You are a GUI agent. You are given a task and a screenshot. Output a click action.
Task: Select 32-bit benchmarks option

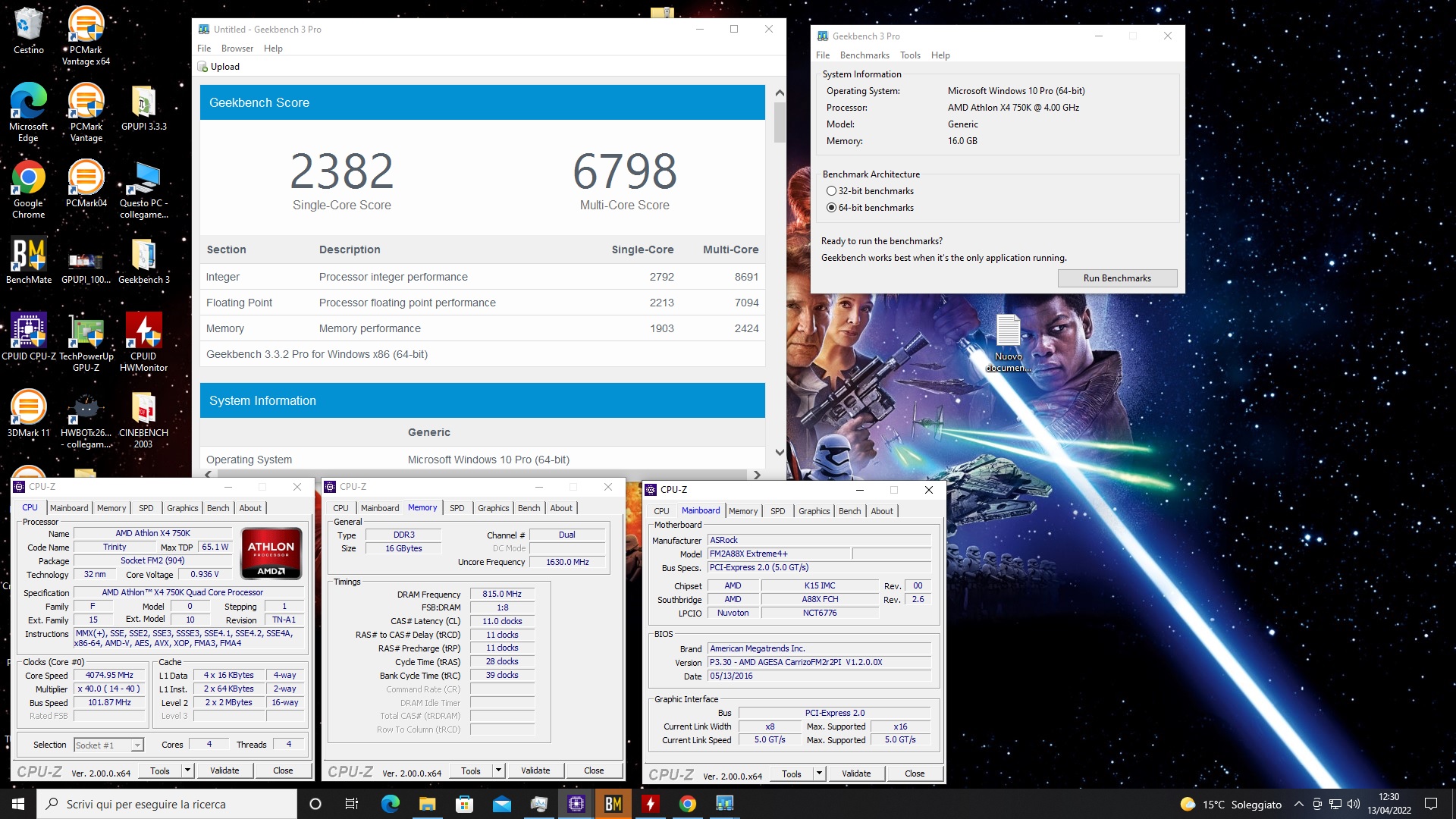871,191
